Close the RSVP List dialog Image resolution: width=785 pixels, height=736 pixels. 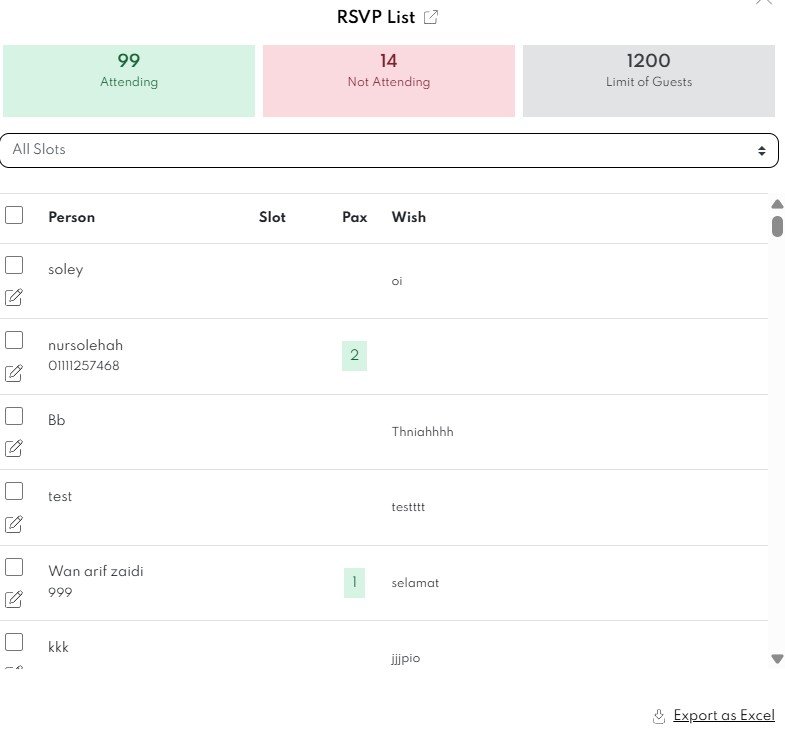click(764, 3)
